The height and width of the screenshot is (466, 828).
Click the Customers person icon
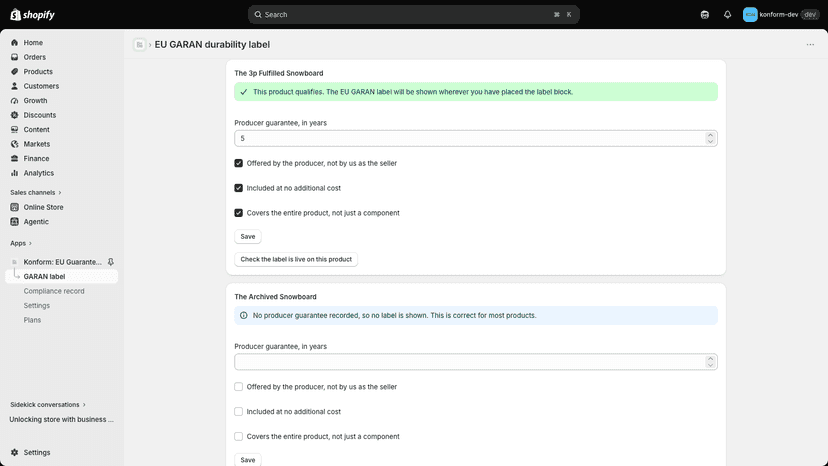[14, 86]
